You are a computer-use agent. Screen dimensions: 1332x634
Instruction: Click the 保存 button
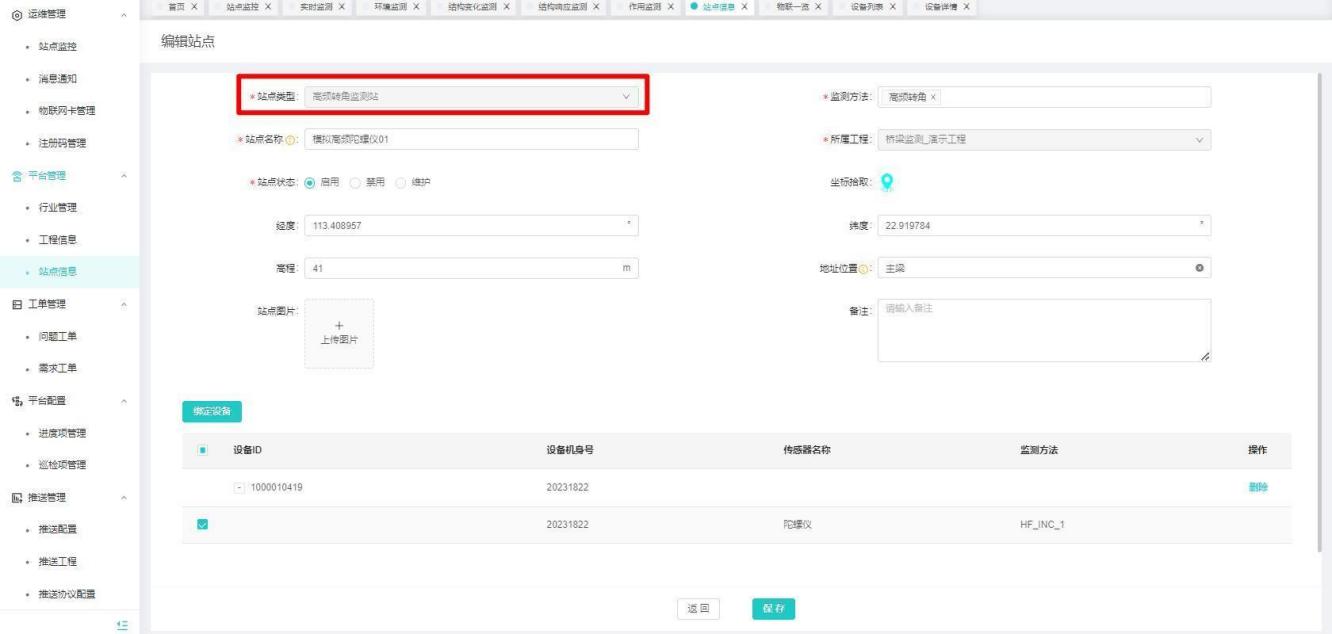pyautogui.click(x=773, y=608)
